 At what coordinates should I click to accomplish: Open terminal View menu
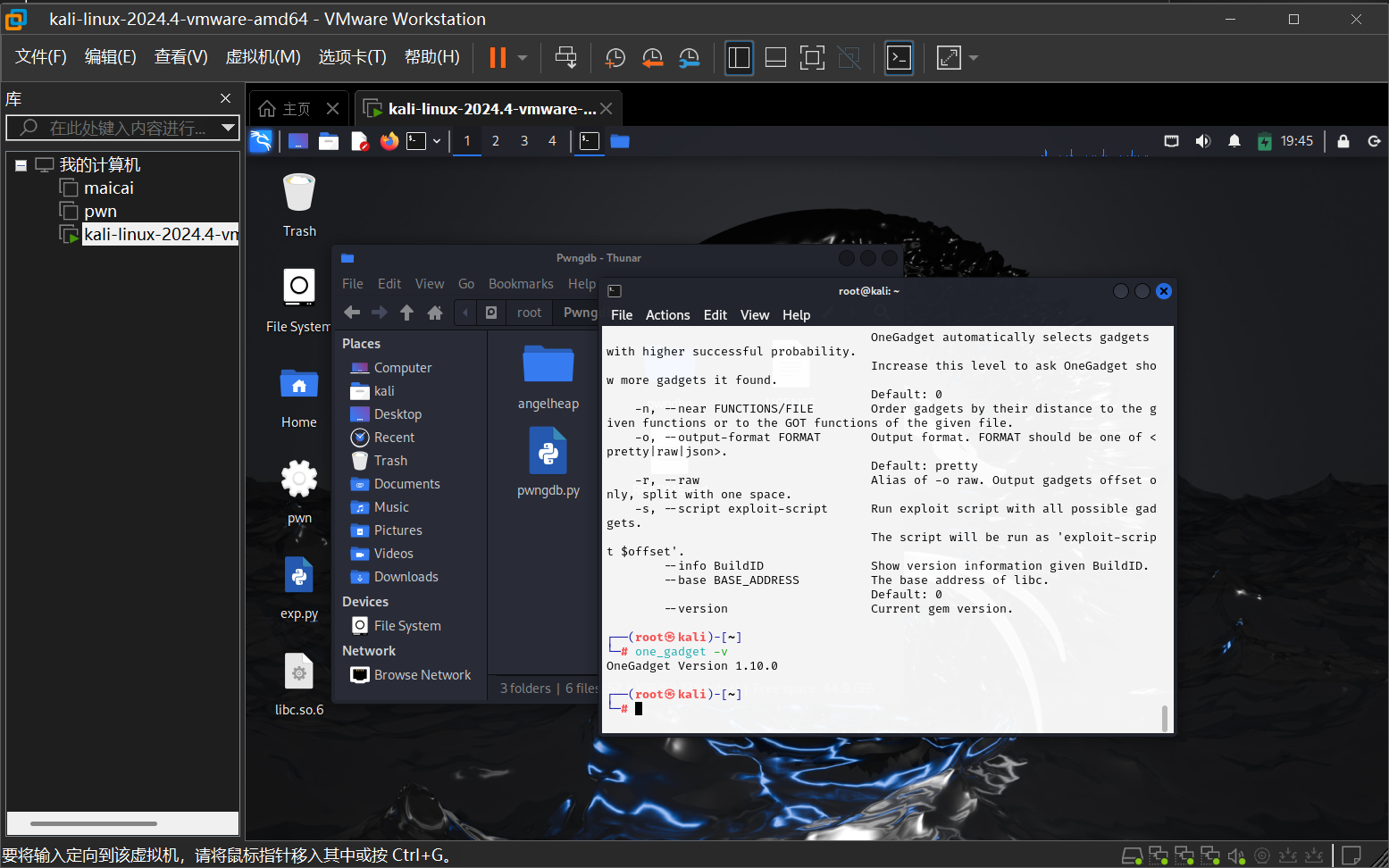pyautogui.click(x=754, y=315)
